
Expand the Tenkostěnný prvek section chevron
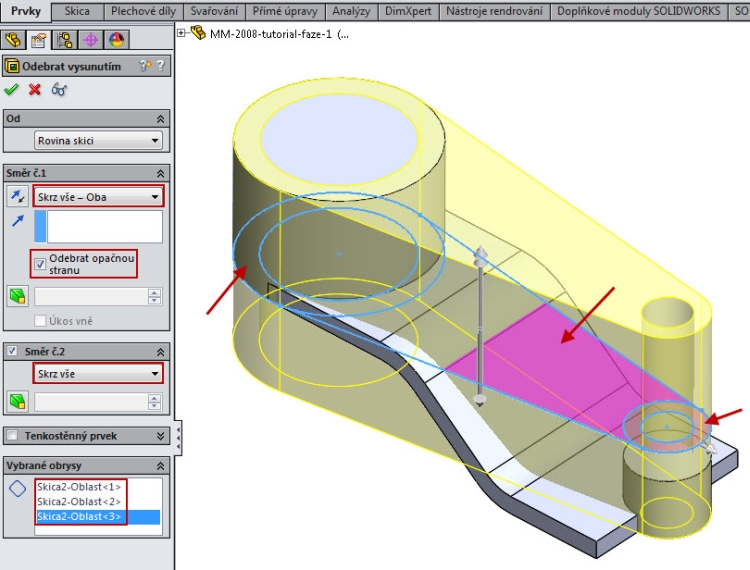click(x=160, y=436)
